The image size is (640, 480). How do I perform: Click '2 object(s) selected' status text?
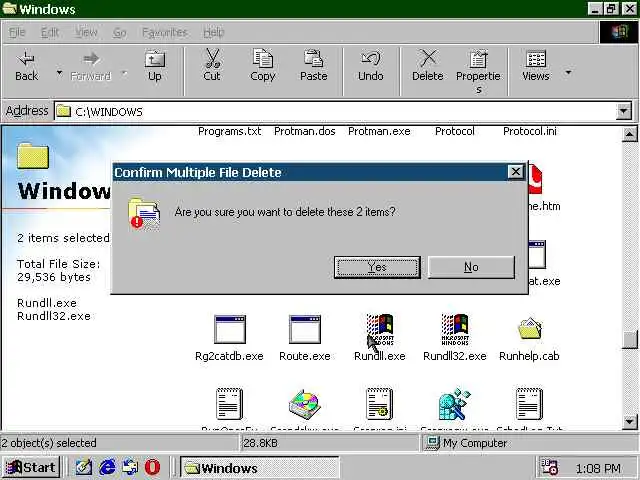pos(49,443)
